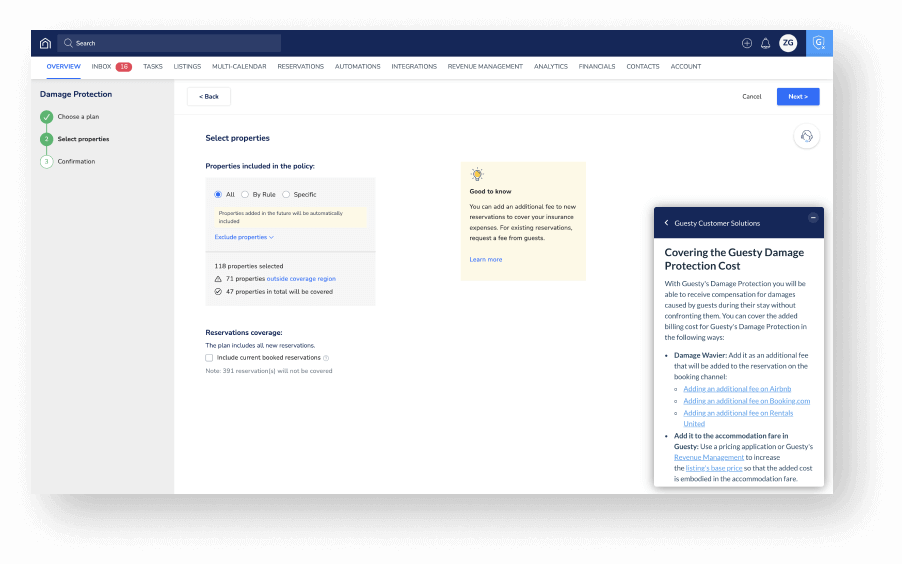This screenshot has width=902, height=564.
Task: Open the notifications bell
Action: click(766, 43)
